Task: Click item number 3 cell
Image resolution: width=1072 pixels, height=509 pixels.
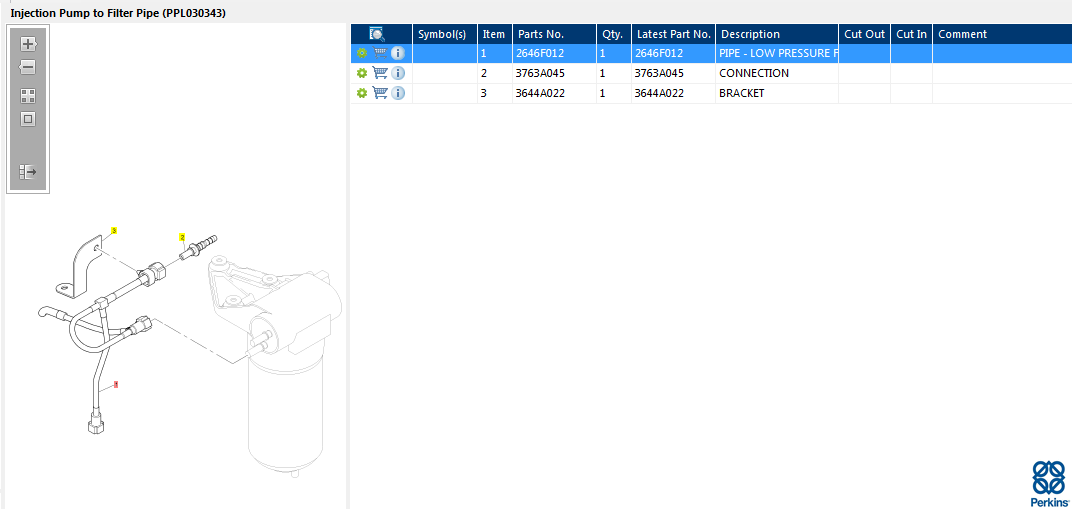Action: 494,94
